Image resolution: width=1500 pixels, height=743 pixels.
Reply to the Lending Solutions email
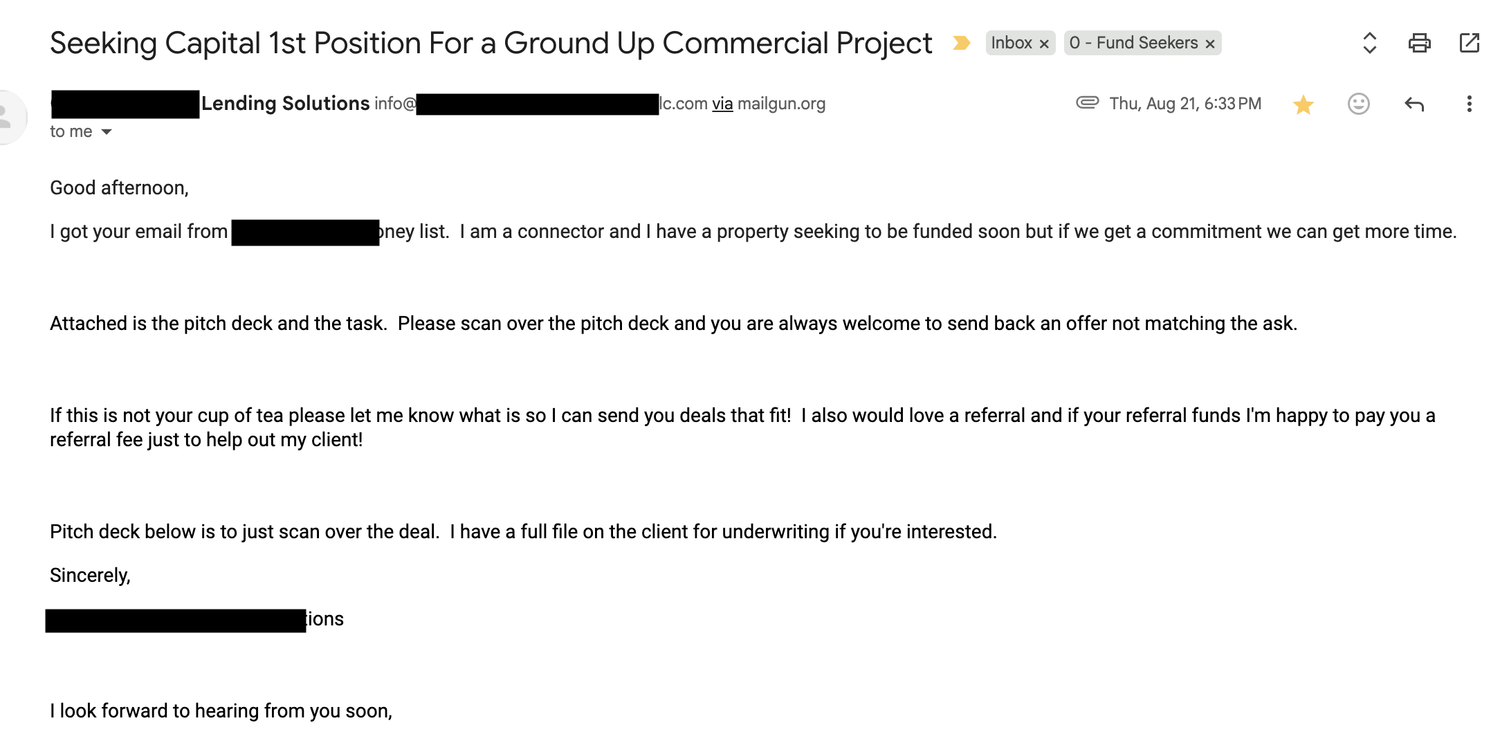[1414, 104]
